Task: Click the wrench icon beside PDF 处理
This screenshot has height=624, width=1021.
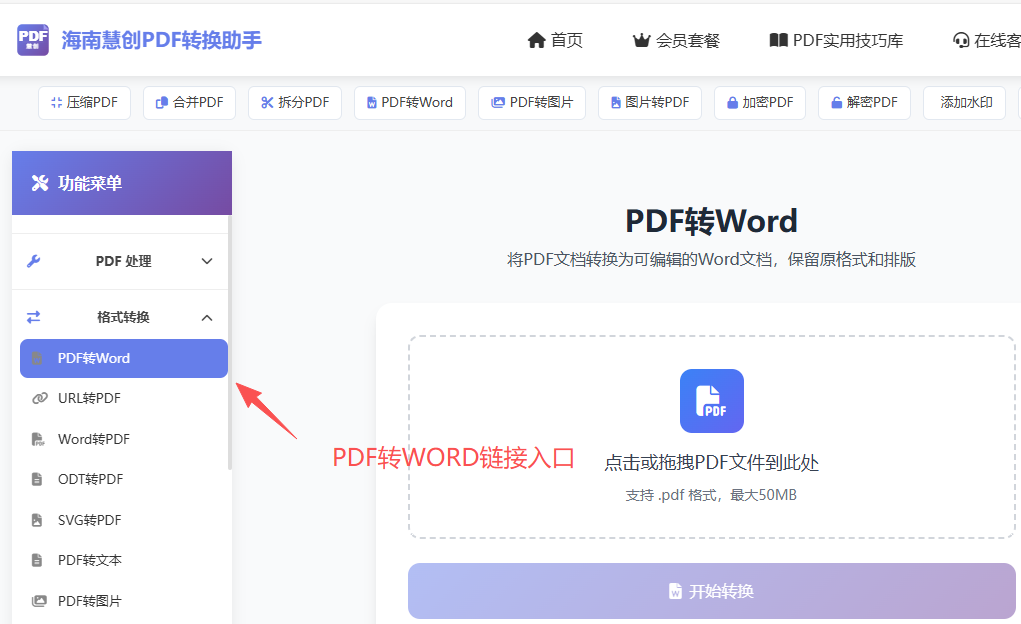Action: click(33, 261)
